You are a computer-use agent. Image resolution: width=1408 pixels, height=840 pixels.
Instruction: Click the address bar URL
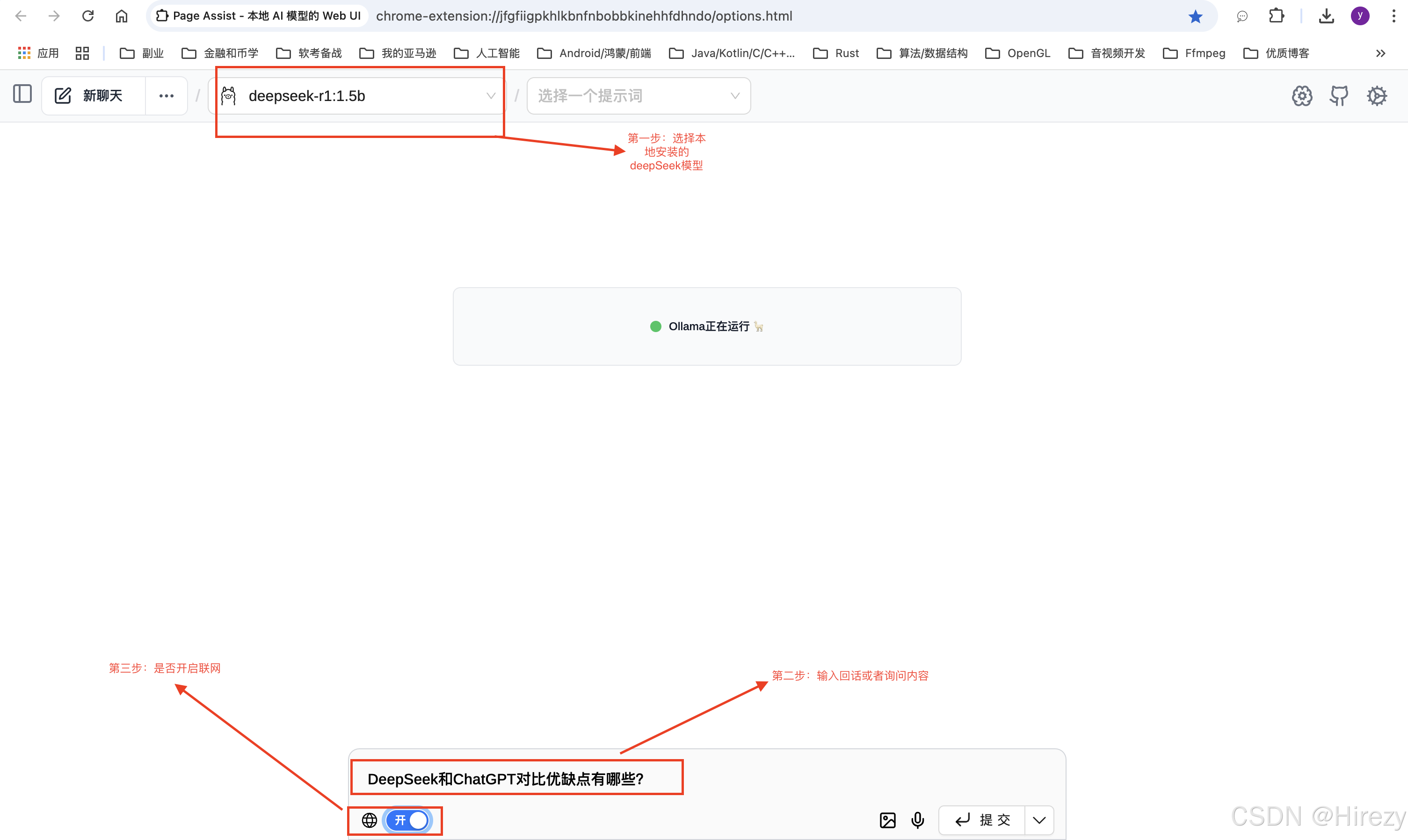click(x=584, y=16)
